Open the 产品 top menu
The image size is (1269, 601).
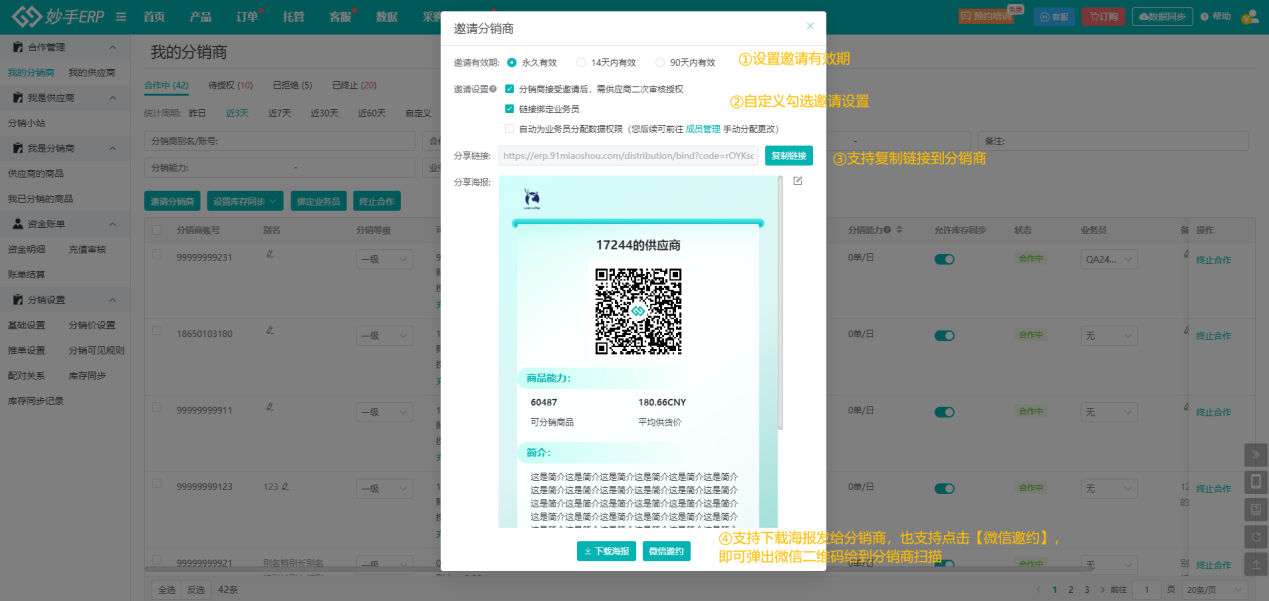pos(200,17)
